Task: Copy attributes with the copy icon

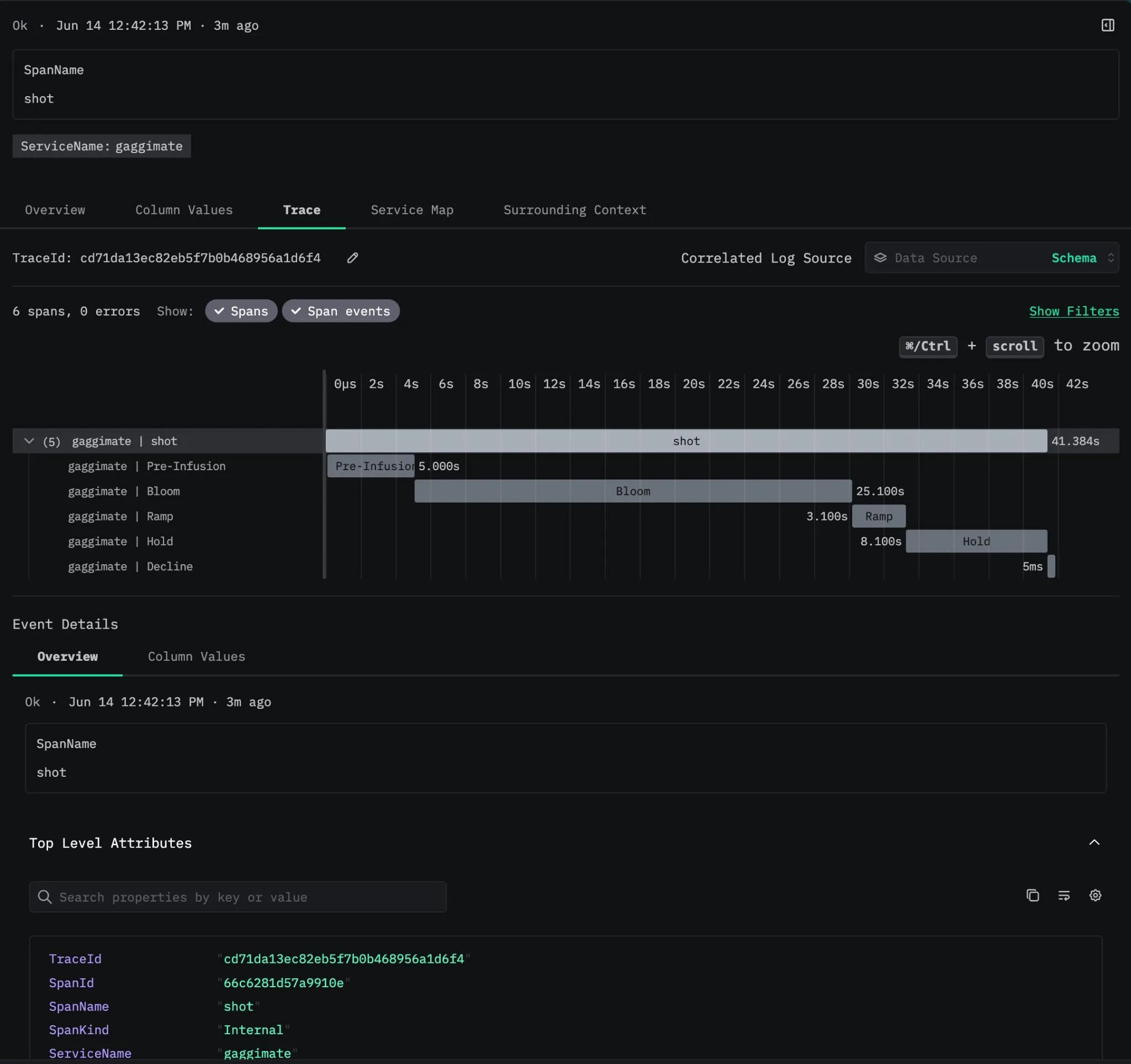Action: [1032, 895]
